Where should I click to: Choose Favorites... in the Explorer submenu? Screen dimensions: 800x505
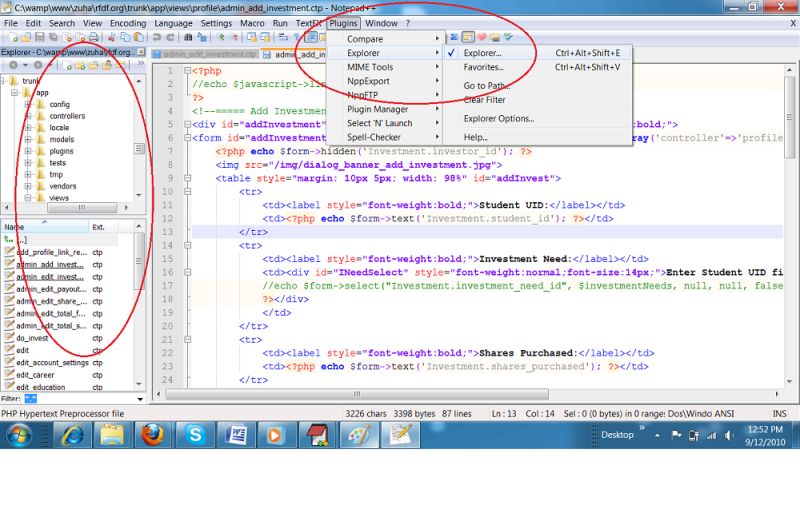538,67
